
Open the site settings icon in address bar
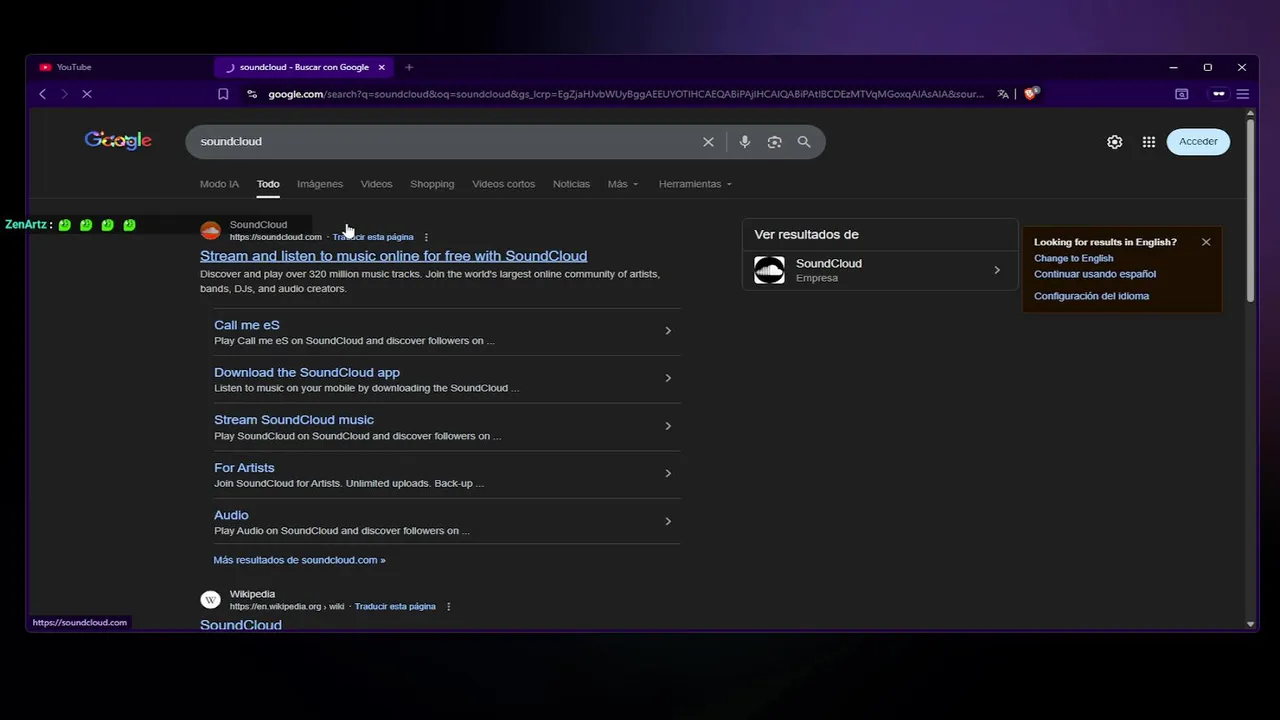click(x=252, y=94)
